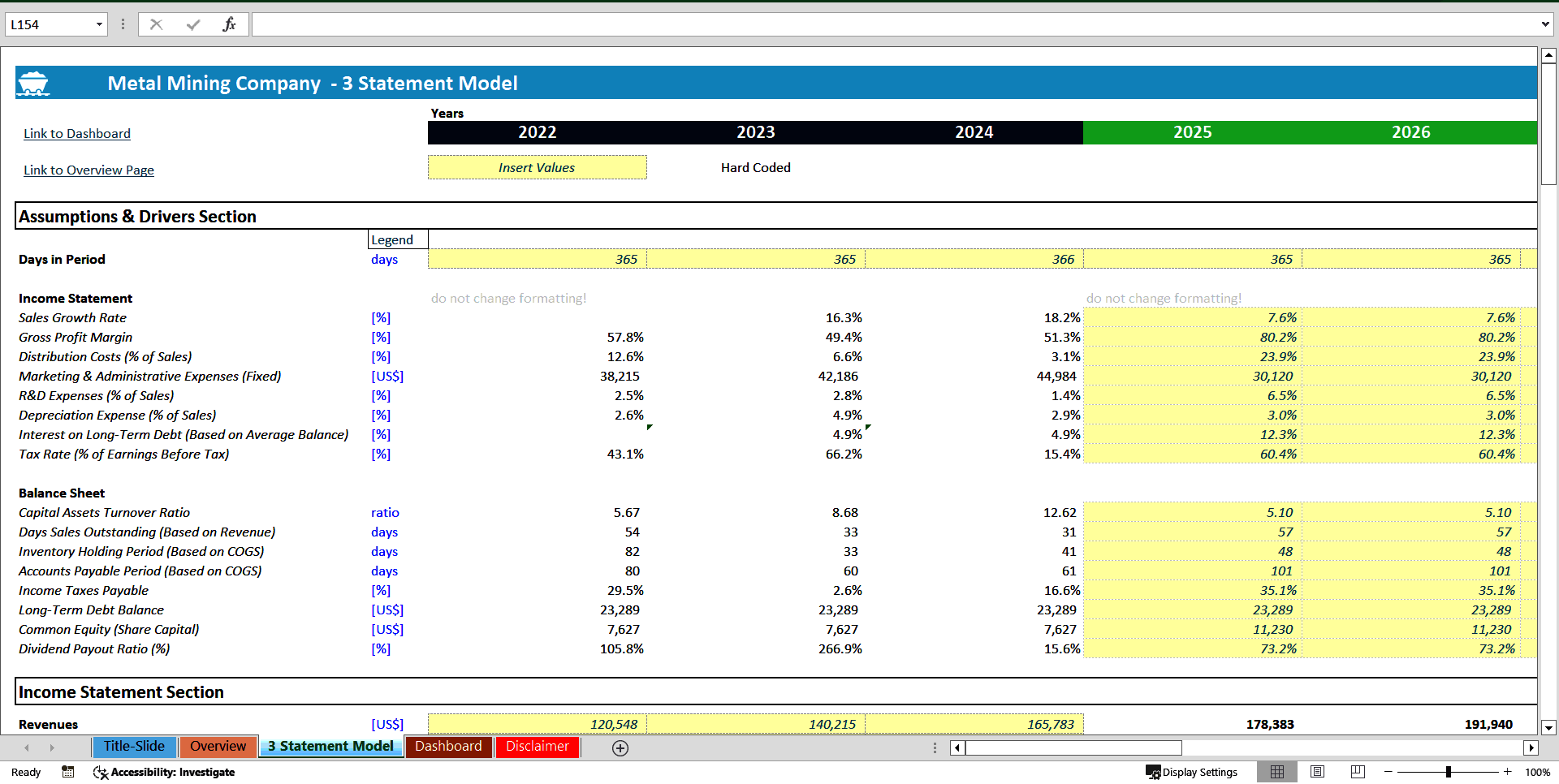Select 2026 Accounts Payable Period 101 cell
Screen dimensions: 1559x784
[x=1411, y=571]
